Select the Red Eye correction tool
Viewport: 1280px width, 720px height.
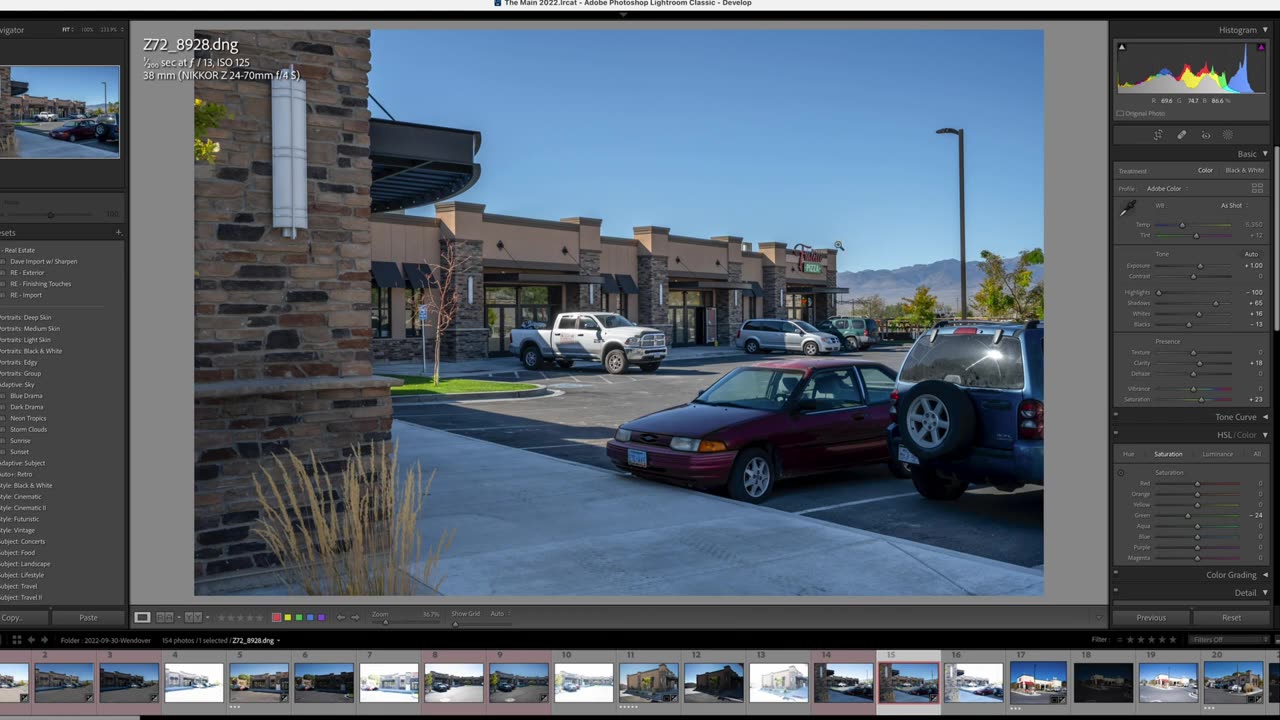(1205, 135)
